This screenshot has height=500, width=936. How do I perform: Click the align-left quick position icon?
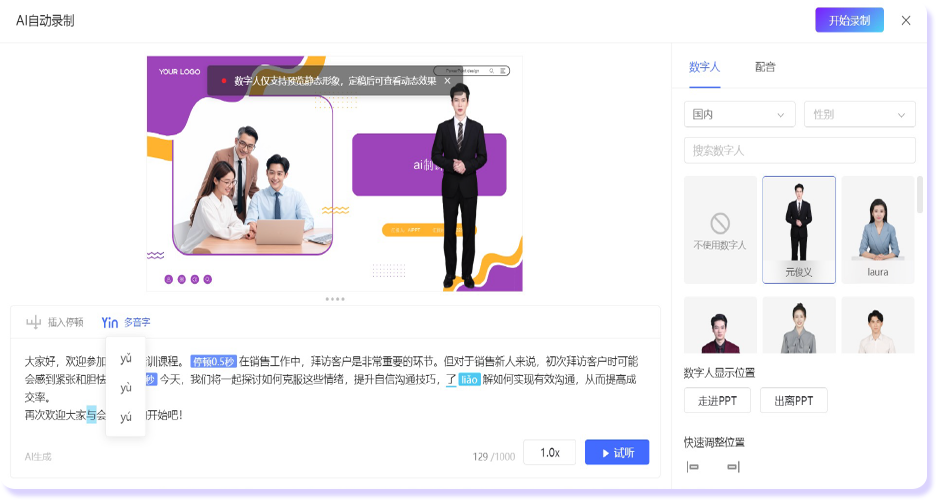click(x=693, y=467)
